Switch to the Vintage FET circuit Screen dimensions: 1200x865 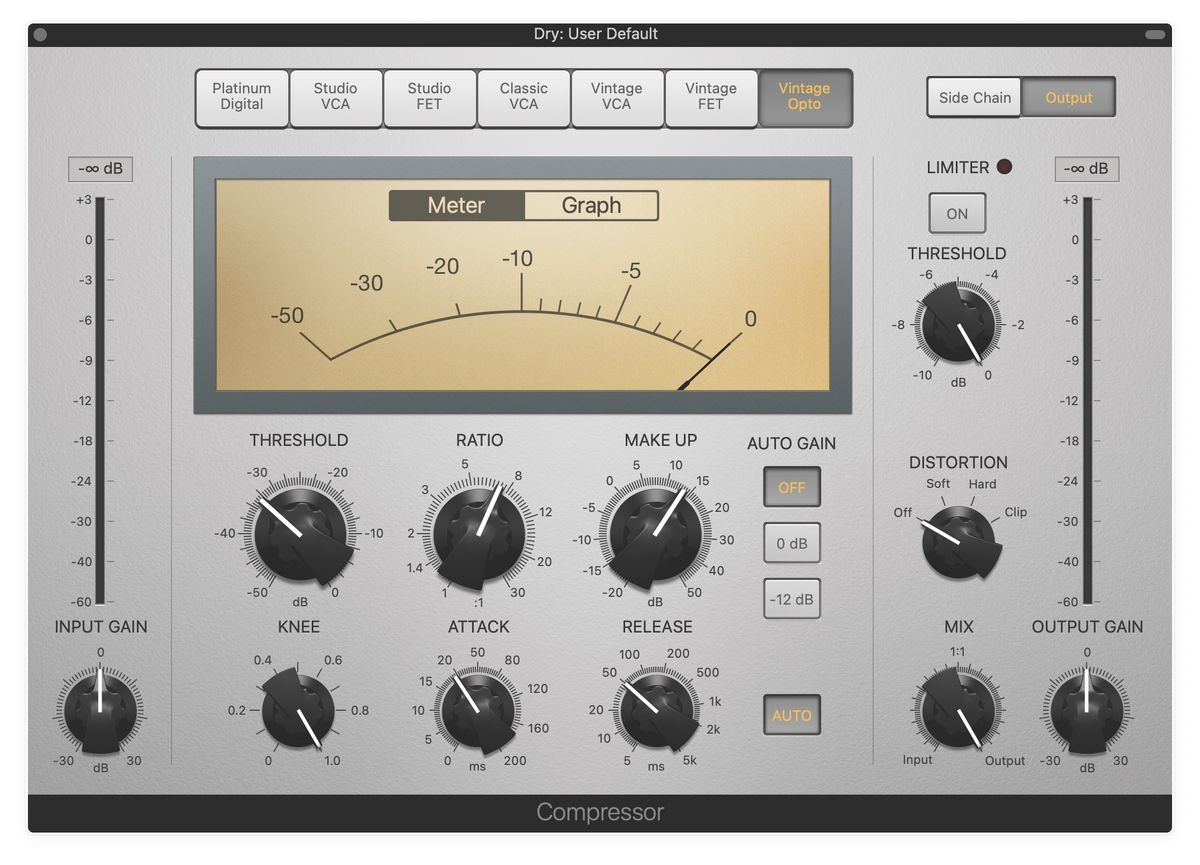(711, 97)
